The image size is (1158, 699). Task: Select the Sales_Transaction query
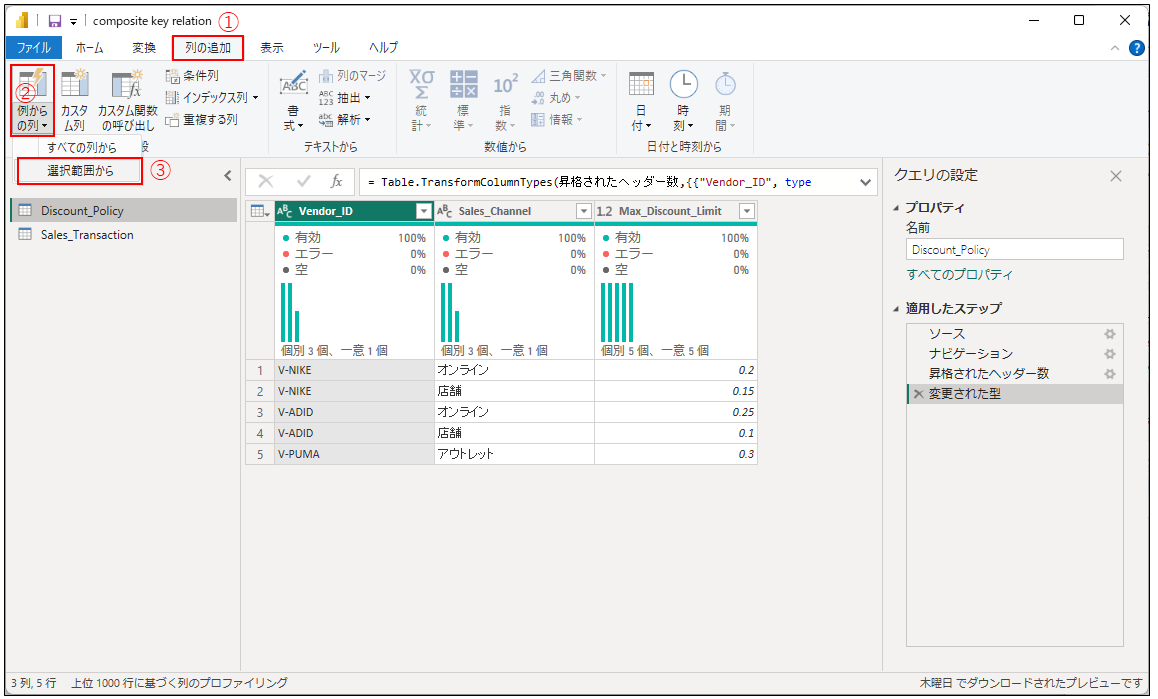coord(87,235)
